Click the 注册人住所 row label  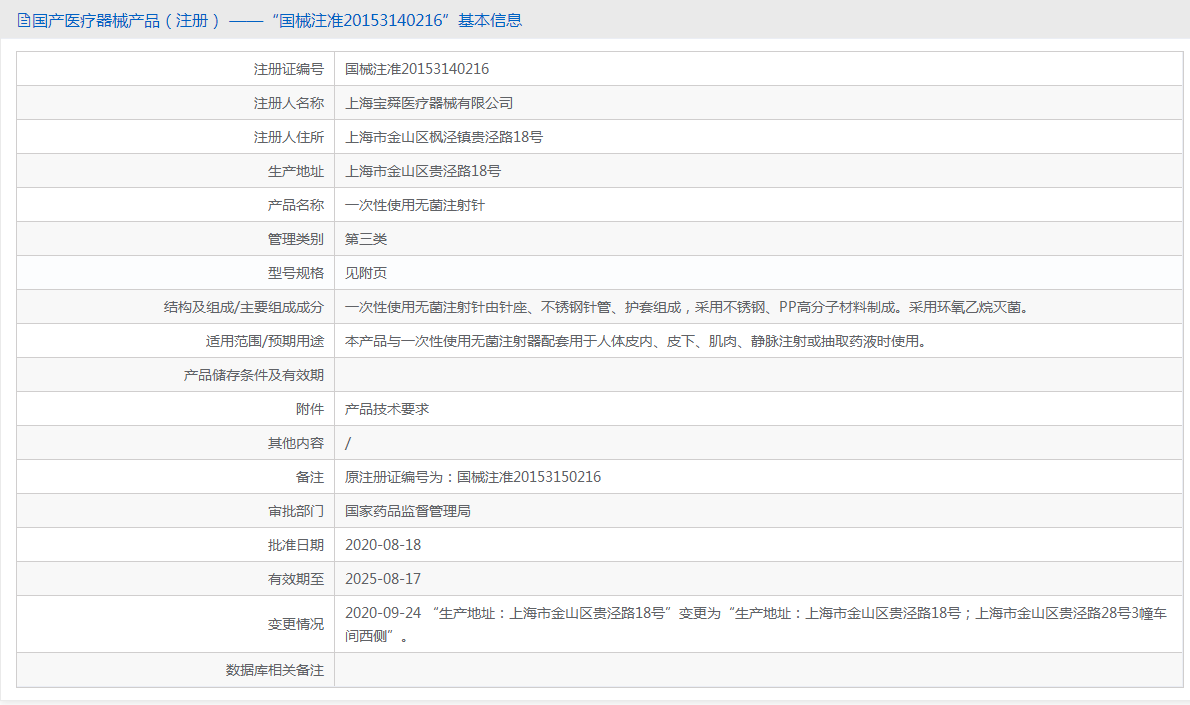point(288,137)
